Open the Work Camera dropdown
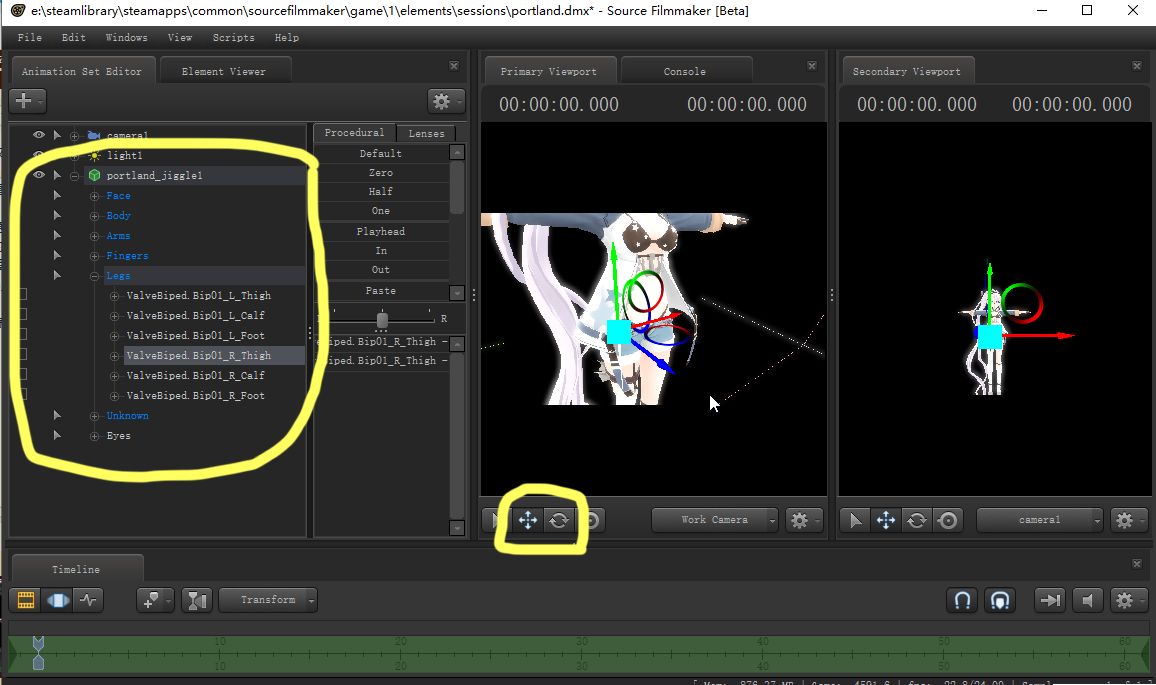Screen dimensions: 1156x685 [x=714, y=520]
